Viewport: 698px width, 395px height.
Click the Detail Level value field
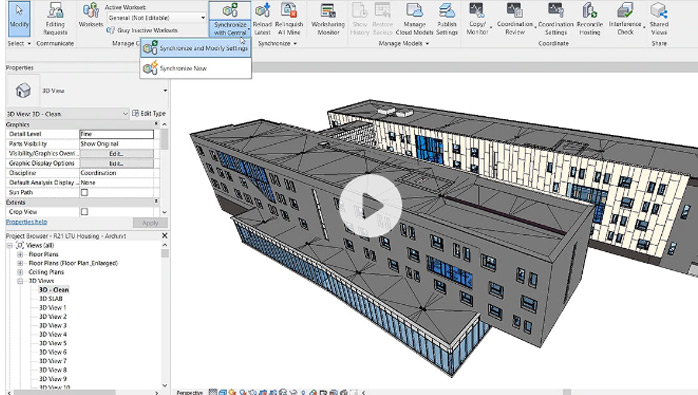pyautogui.click(x=117, y=134)
